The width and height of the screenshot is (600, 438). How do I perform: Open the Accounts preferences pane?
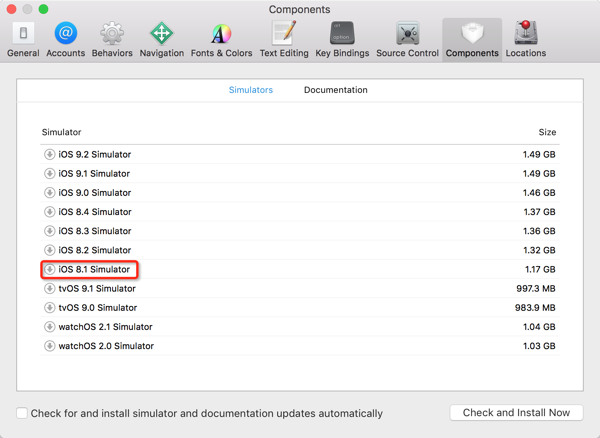(x=65, y=39)
